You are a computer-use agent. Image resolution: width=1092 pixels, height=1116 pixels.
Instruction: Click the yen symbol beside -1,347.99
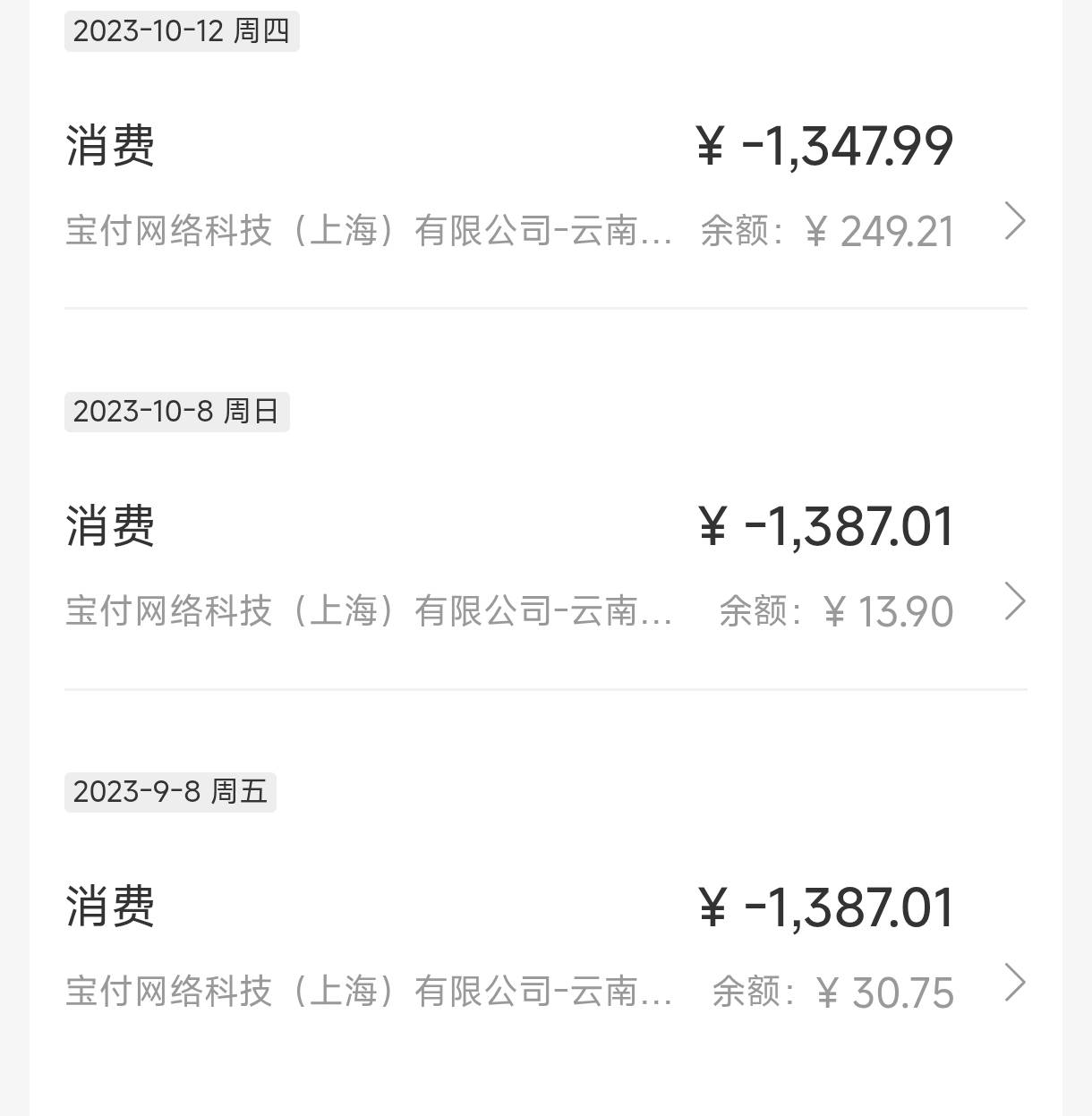tap(710, 147)
